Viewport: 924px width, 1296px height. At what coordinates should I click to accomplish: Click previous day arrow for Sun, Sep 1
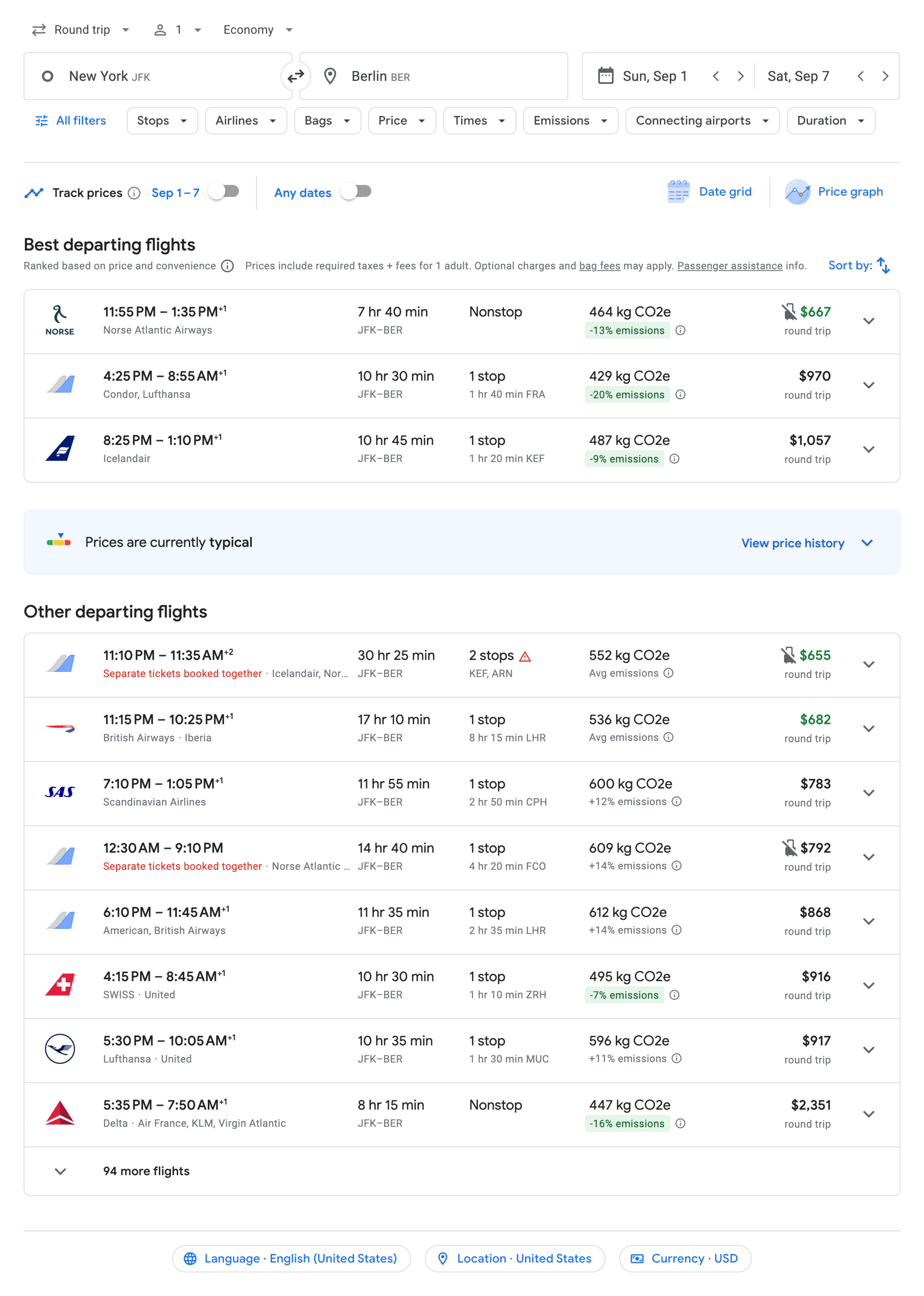pyautogui.click(x=716, y=76)
